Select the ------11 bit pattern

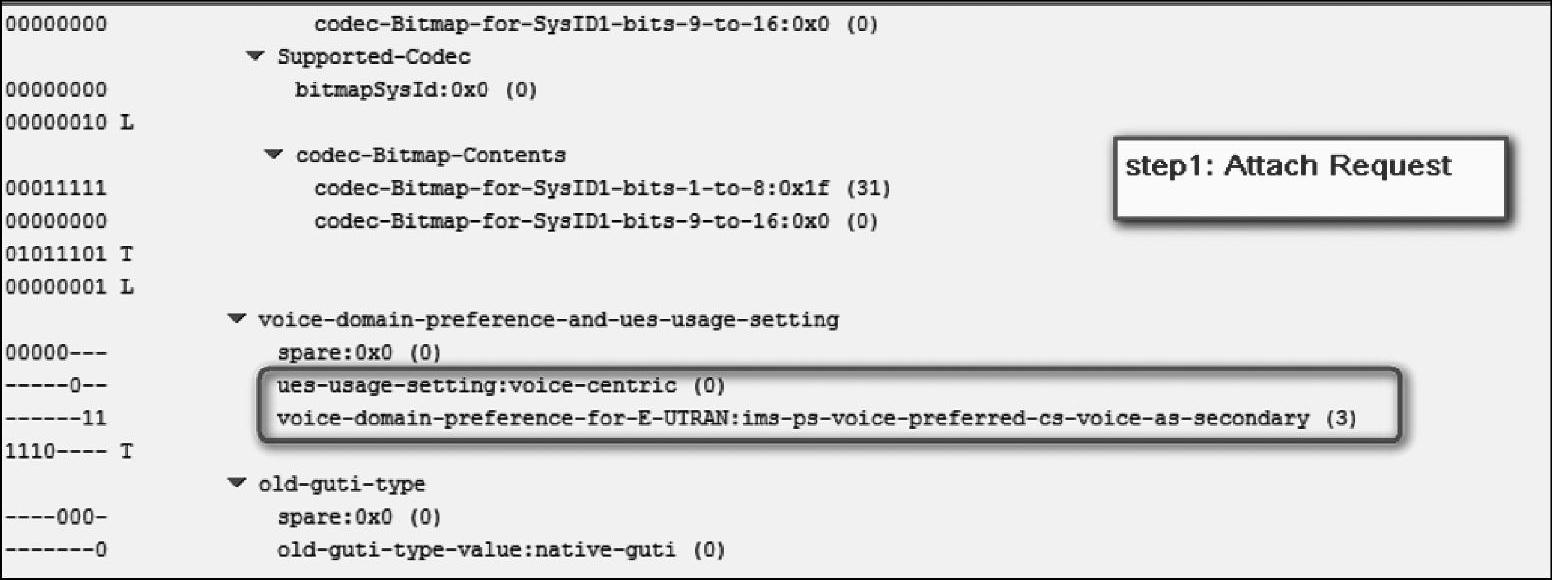pyautogui.click(x=56, y=419)
